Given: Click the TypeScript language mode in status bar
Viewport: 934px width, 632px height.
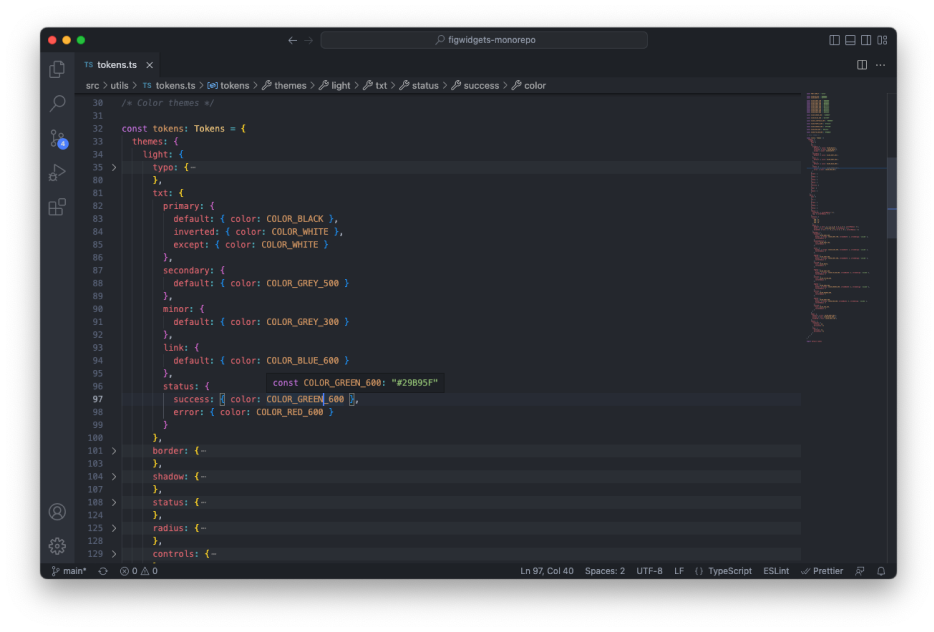Looking at the screenshot, I should tap(729, 571).
